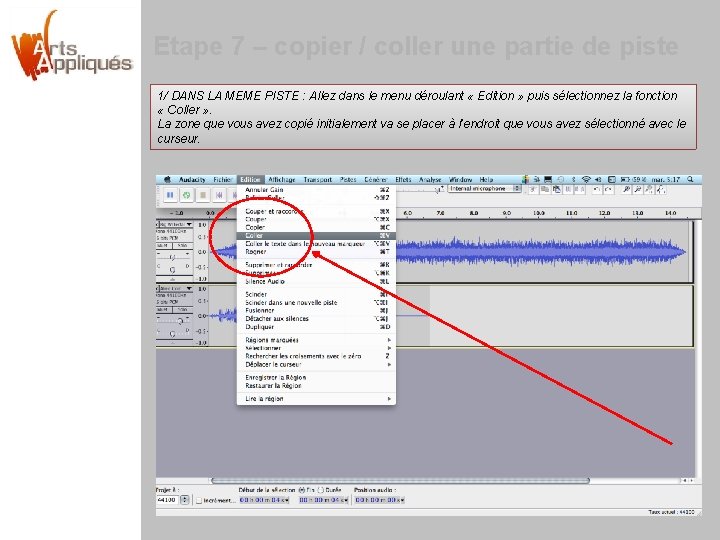Open the Internal microphone input dropdown

coord(484,189)
